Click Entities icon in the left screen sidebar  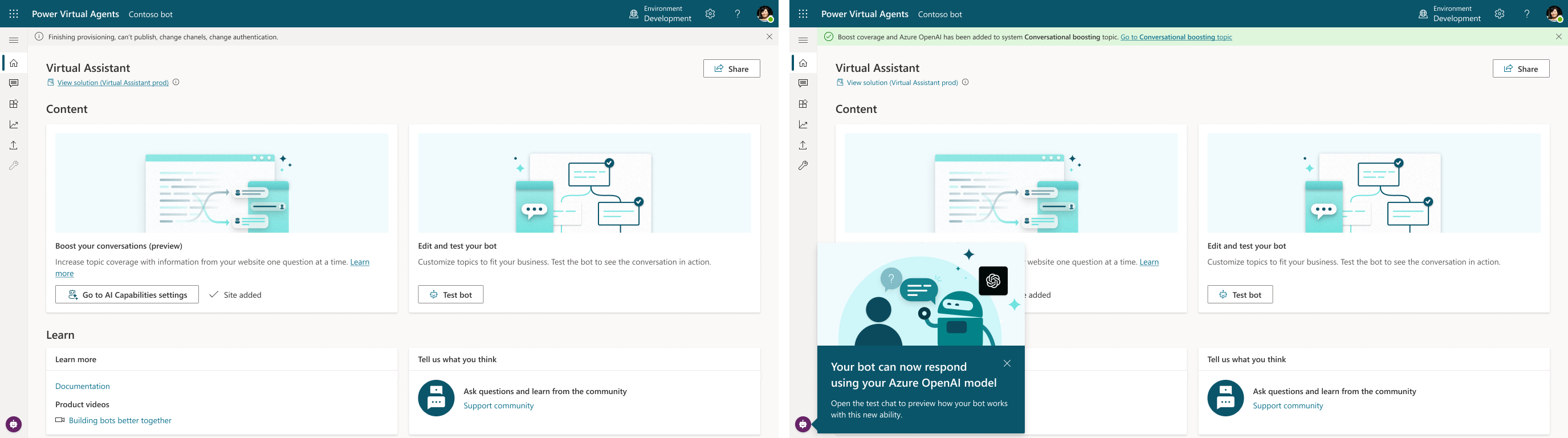click(x=13, y=104)
